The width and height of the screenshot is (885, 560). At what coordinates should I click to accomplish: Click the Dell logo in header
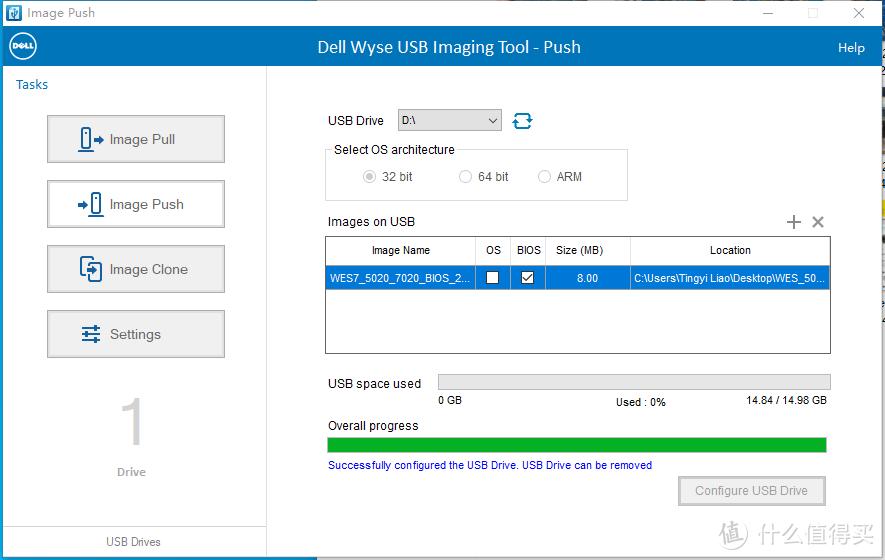click(x=22, y=47)
